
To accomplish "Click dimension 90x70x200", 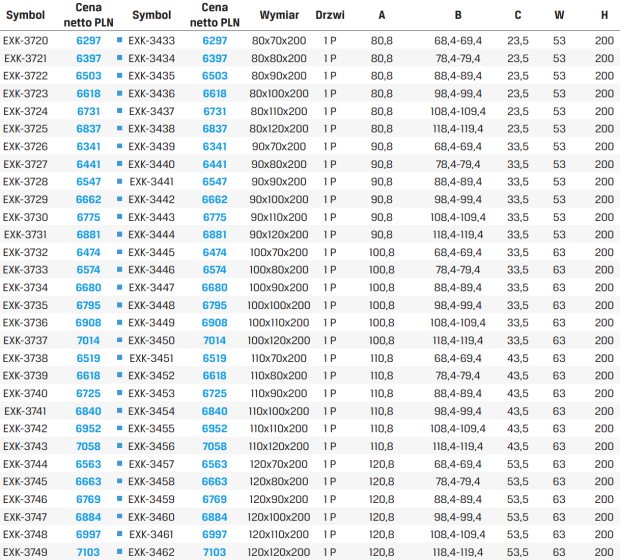I will (279, 147).
